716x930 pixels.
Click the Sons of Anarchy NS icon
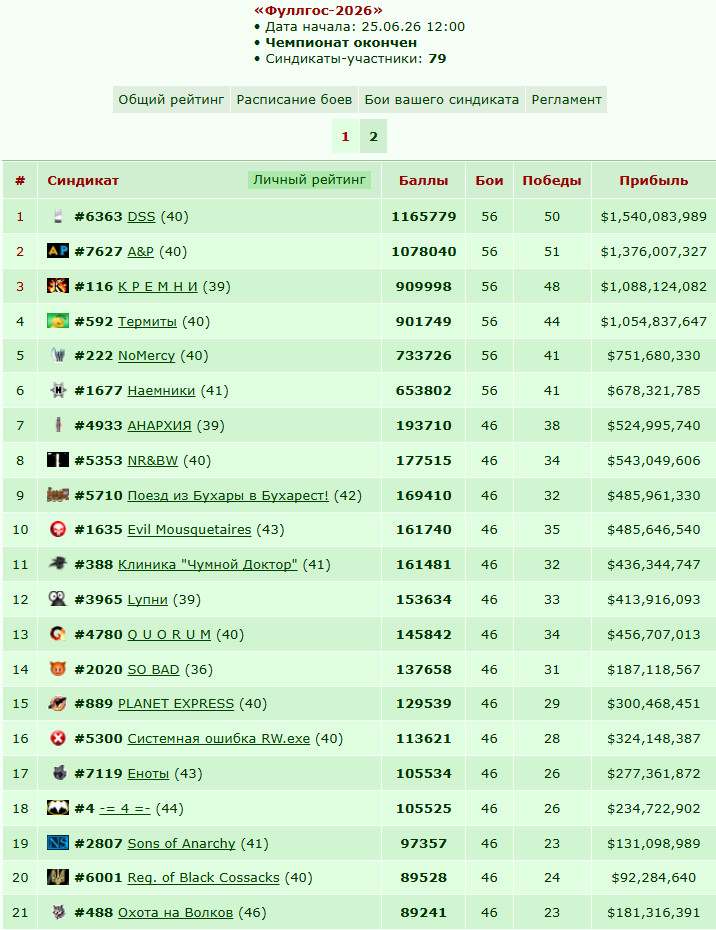(58, 843)
